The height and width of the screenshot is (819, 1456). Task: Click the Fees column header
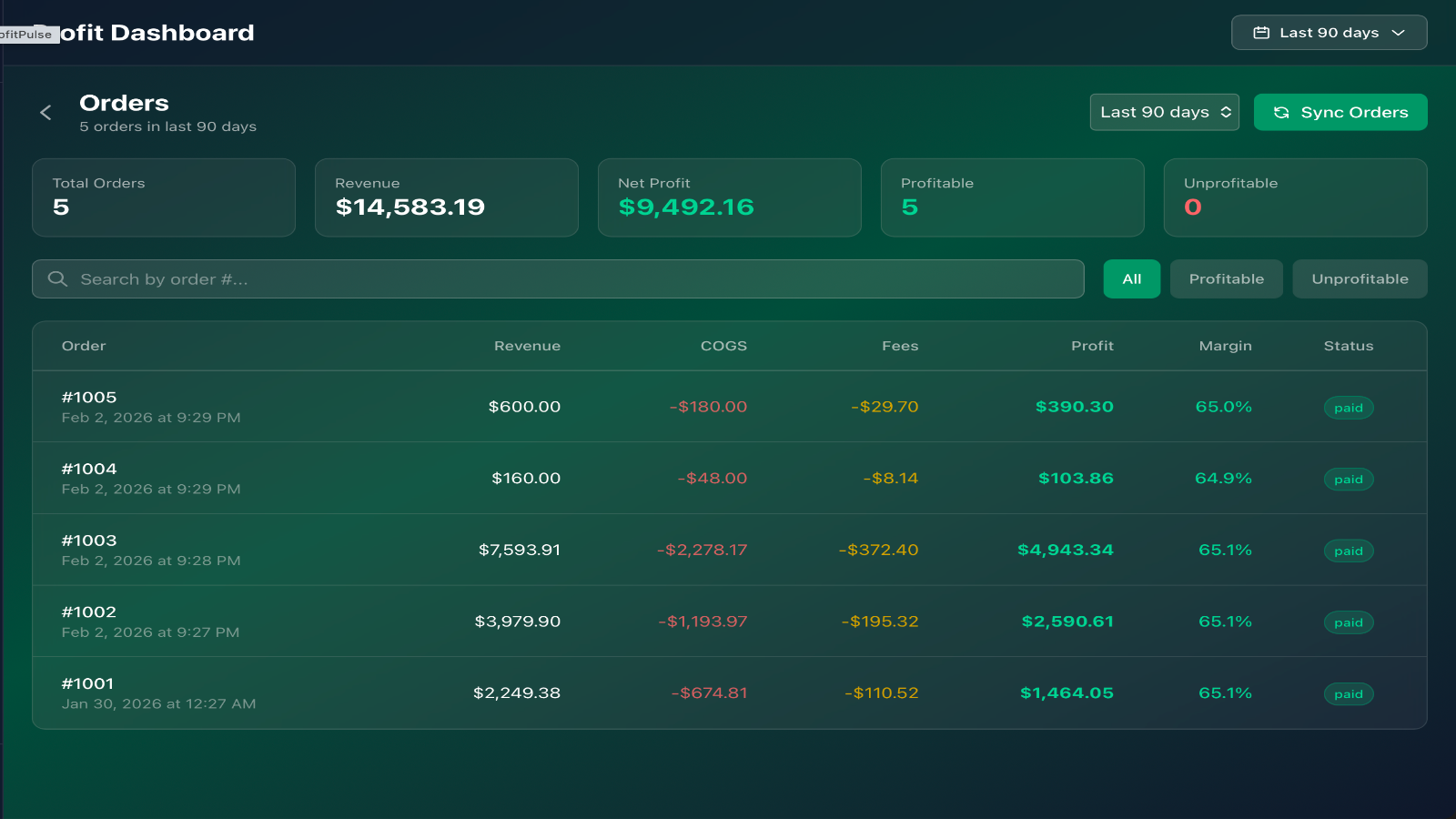[x=900, y=346]
